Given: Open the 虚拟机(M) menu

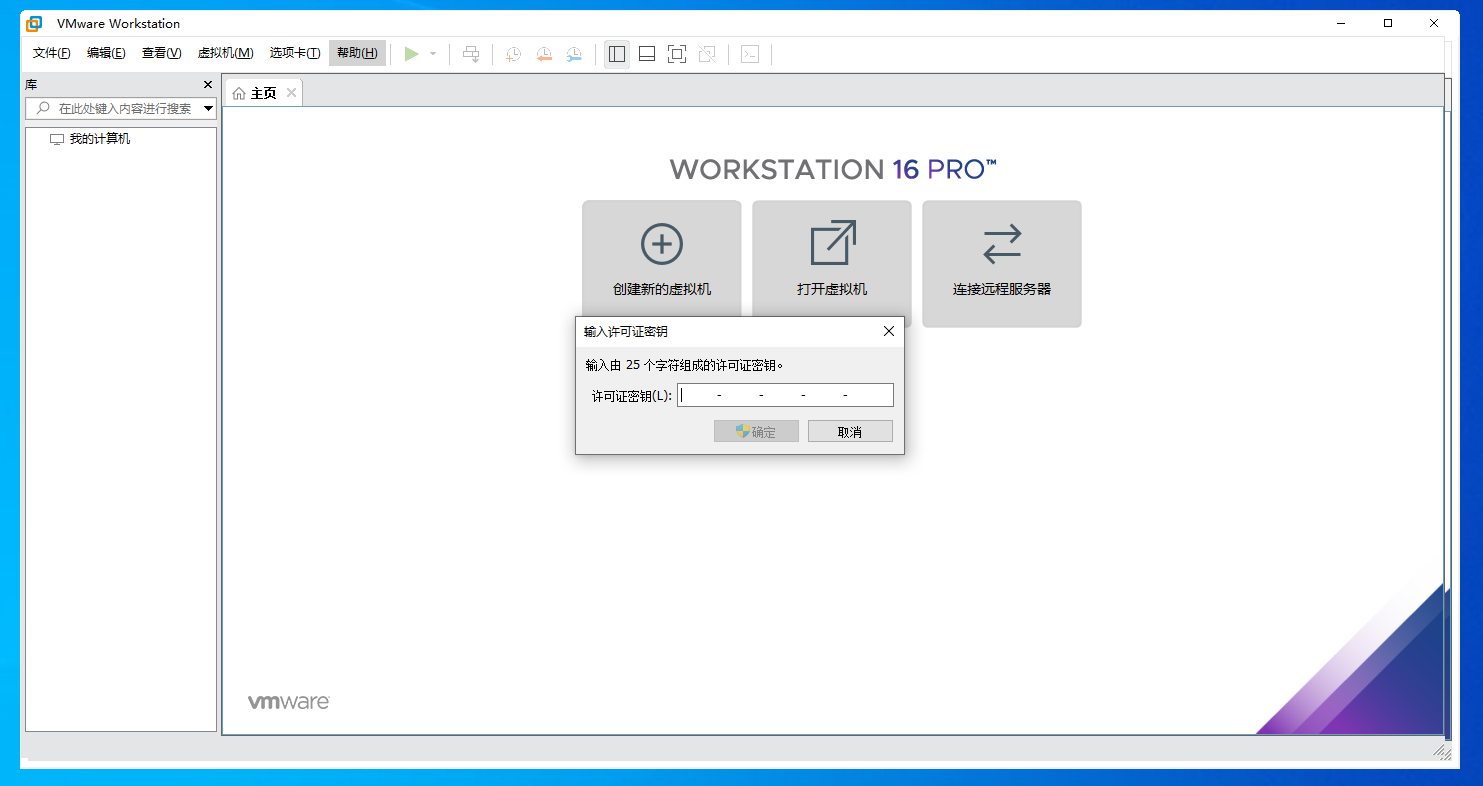Looking at the screenshot, I should tap(226, 53).
